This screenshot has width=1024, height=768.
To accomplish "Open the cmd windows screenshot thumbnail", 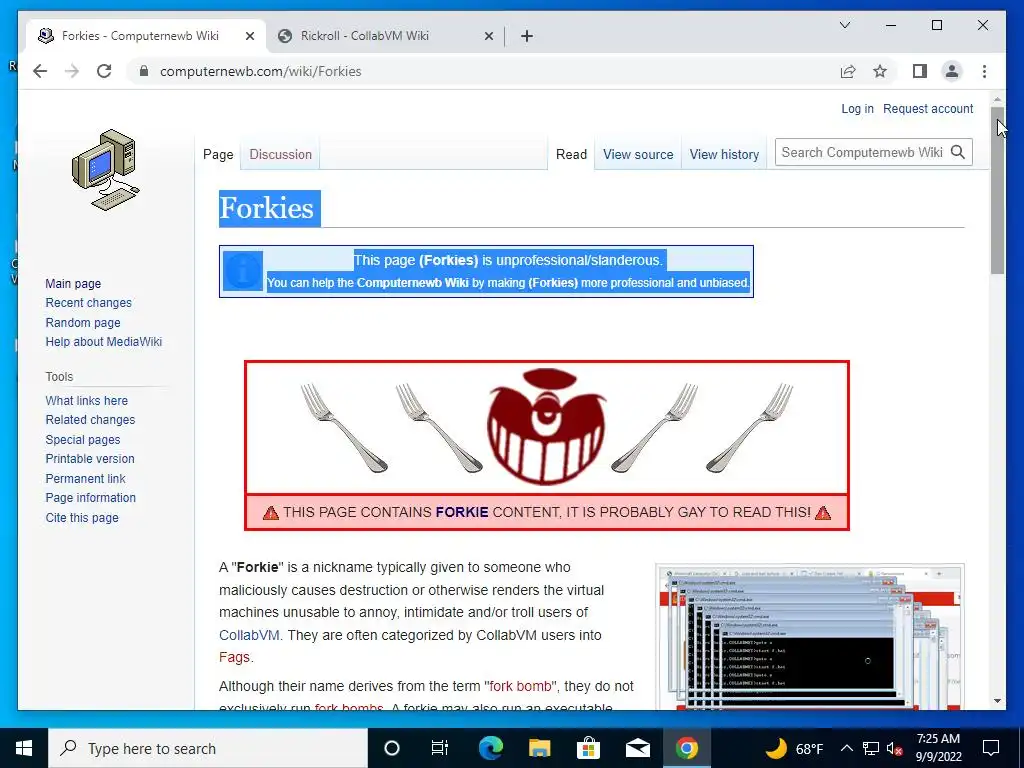I will point(810,637).
